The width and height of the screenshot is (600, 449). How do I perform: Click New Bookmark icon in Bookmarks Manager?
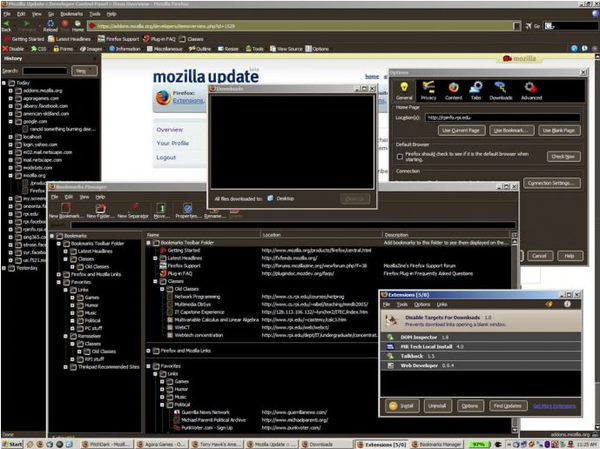(66, 211)
